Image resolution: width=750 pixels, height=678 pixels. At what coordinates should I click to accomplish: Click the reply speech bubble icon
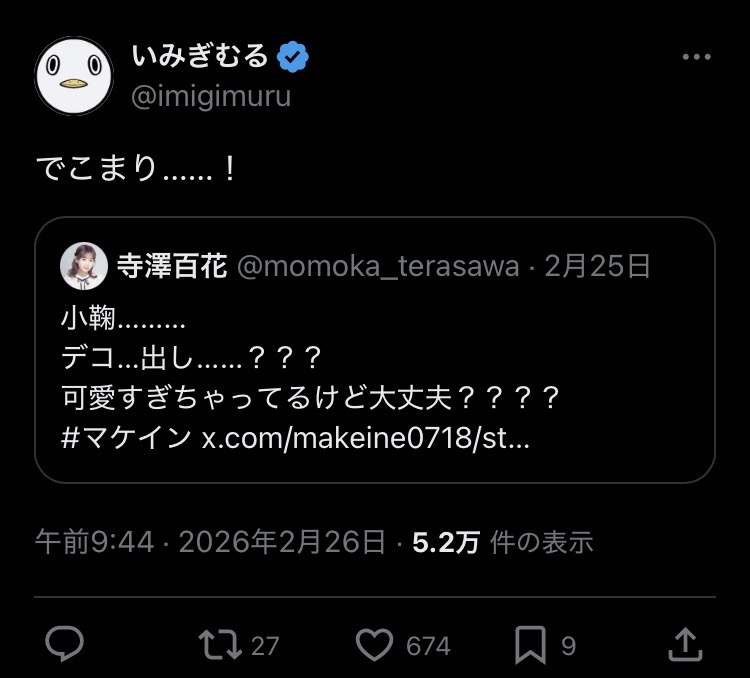pyautogui.click(x=65, y=645)
